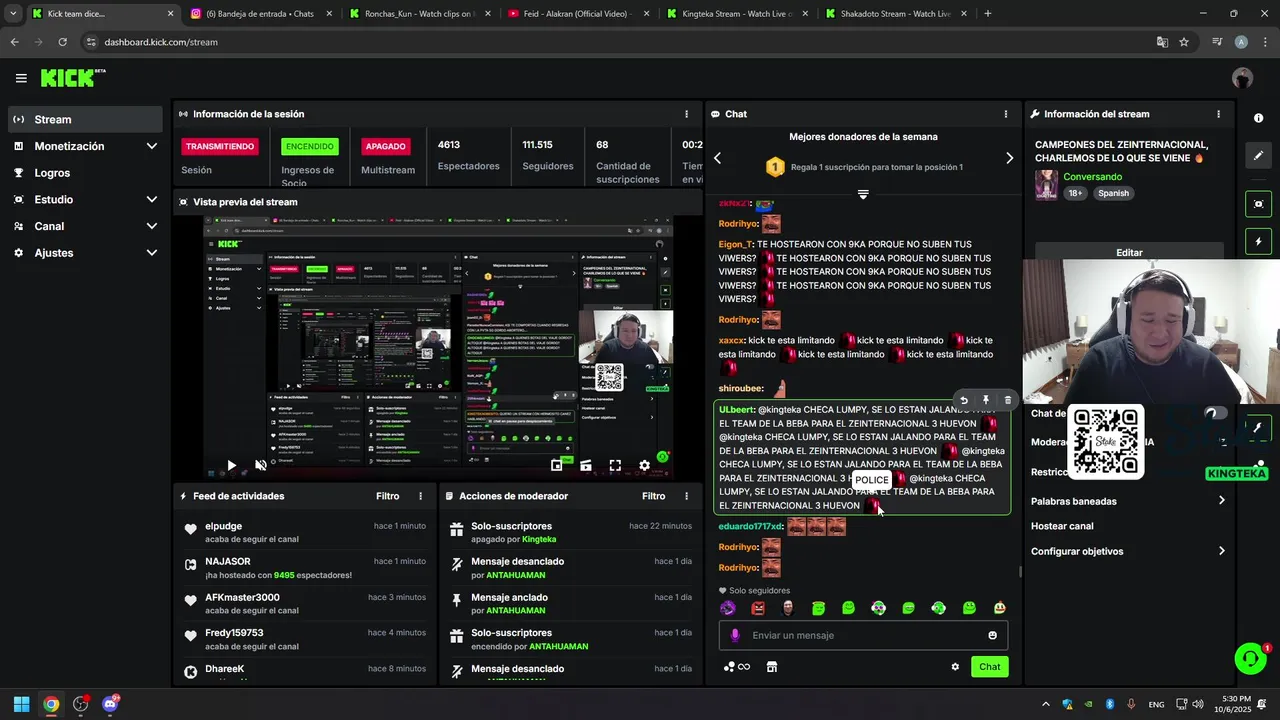The height and width of the screenshot is (720, 1280).
Task: Open chat settings gear icon
Action: pos(955,667)
